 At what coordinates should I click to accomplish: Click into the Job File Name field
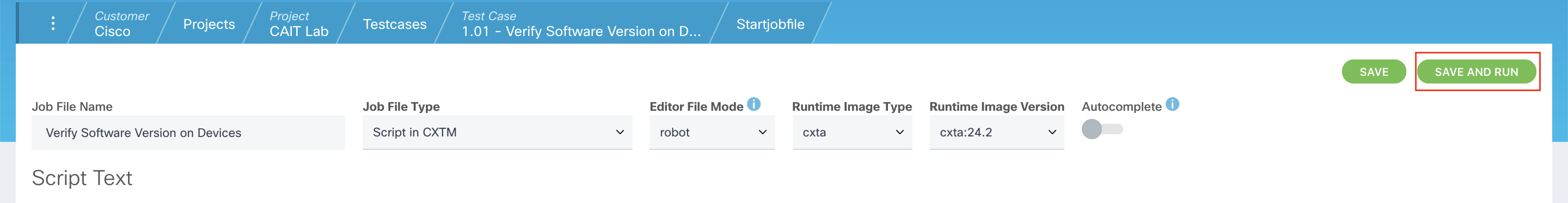[x=188, y=133]
